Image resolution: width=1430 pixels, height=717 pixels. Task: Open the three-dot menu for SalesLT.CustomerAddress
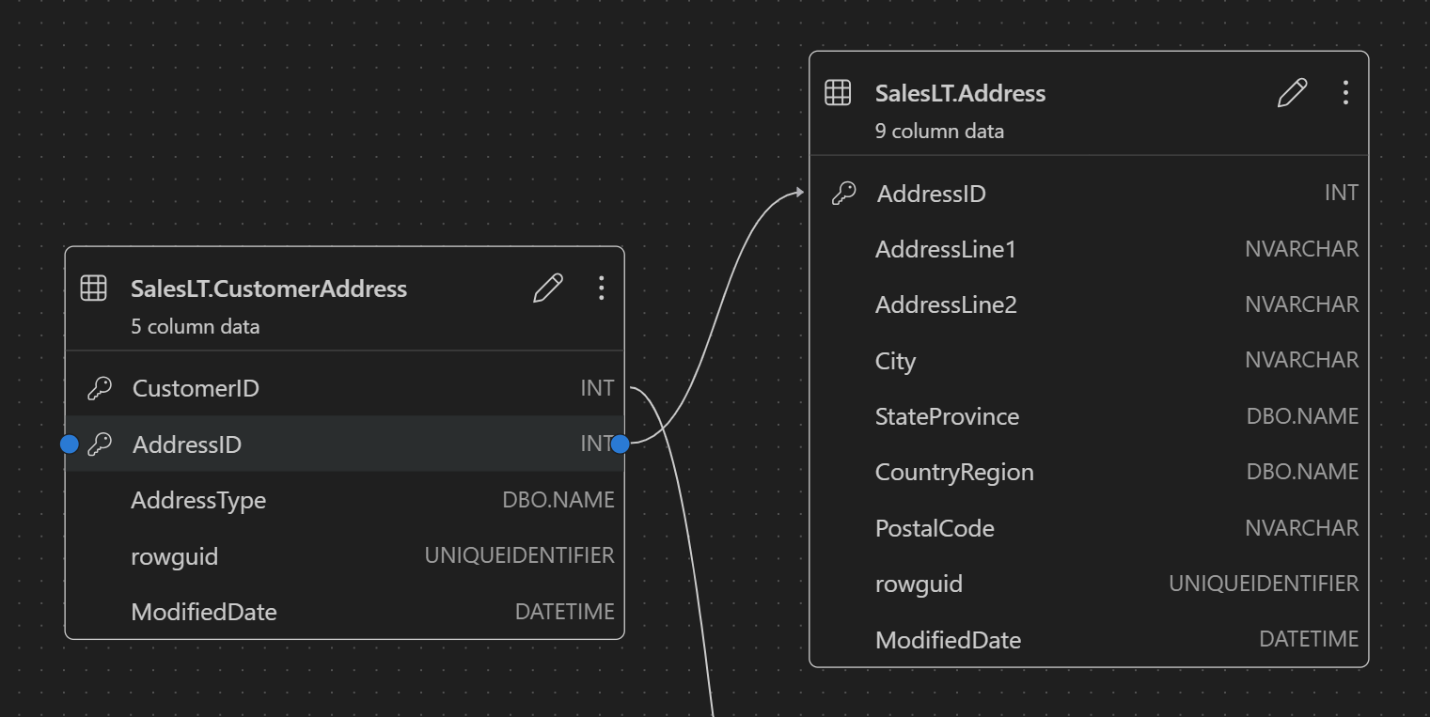(x=601, y=288)
